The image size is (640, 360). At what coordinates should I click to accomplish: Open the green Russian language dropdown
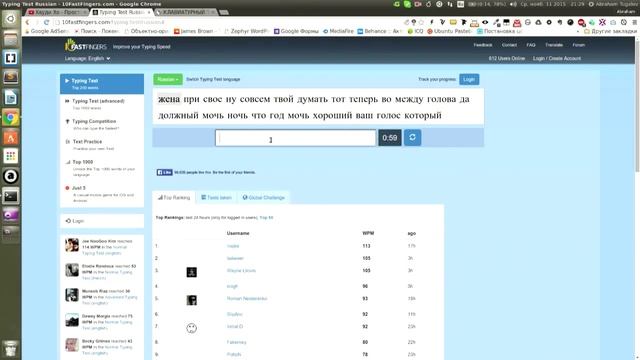tap(168, 79)
